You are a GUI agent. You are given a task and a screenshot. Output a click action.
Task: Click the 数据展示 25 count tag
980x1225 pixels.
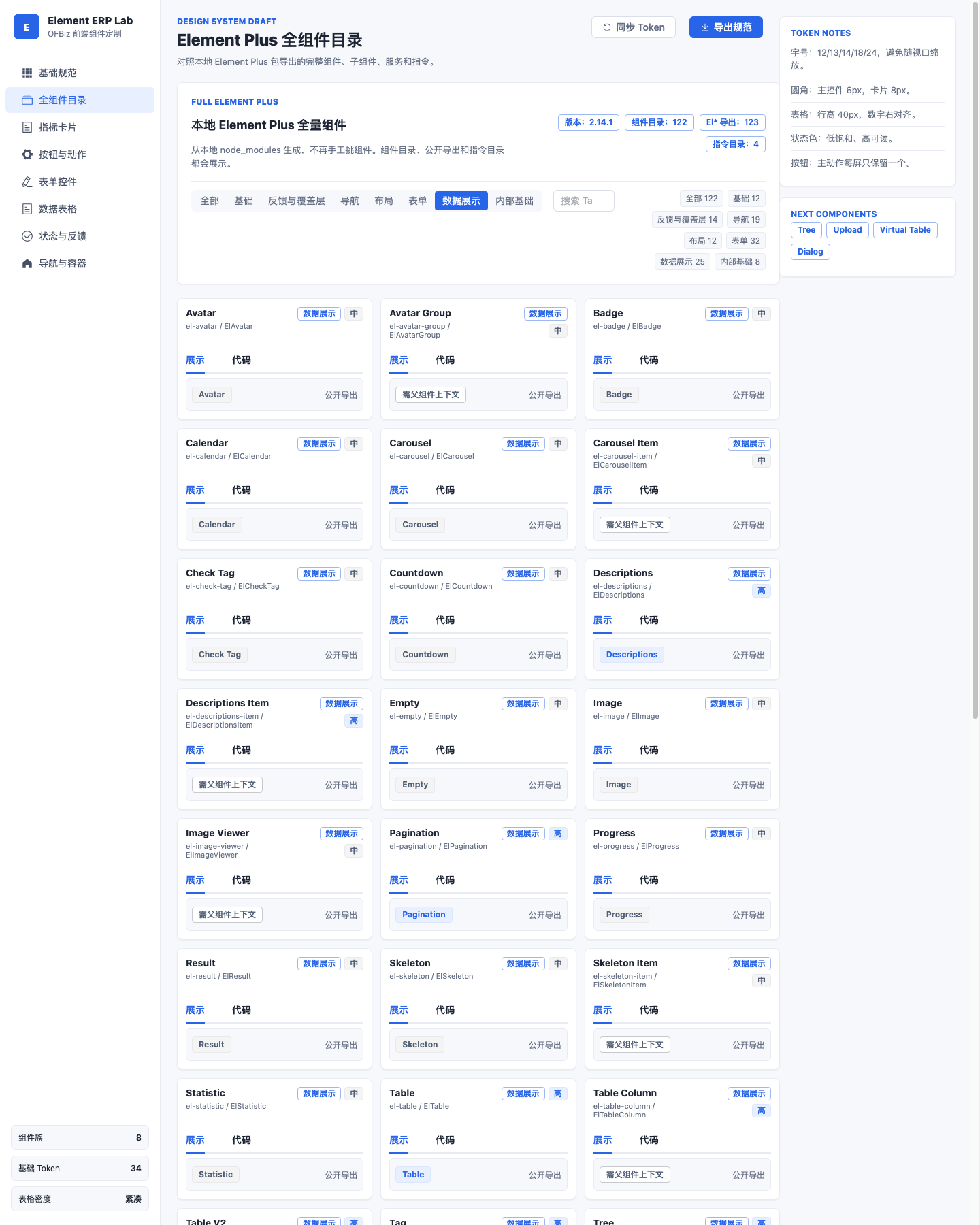click(683, 262)
